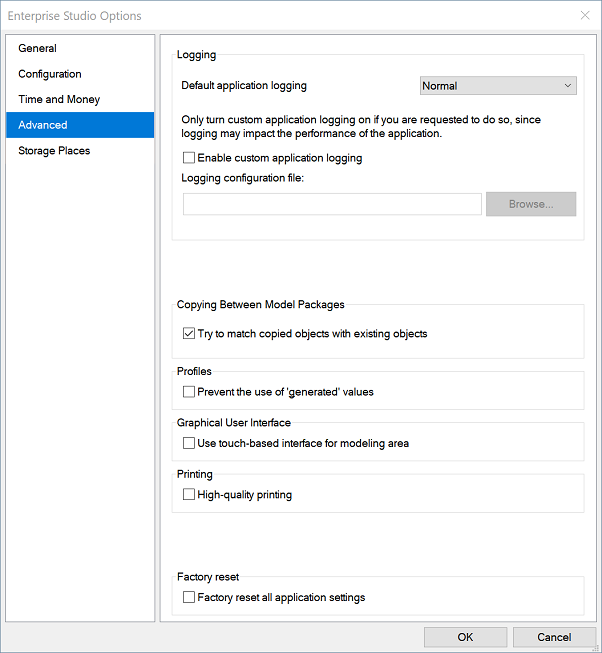This screenshot has width=602, height=653.
Task: Cancel the options dialog
Action: coord(554,637)
